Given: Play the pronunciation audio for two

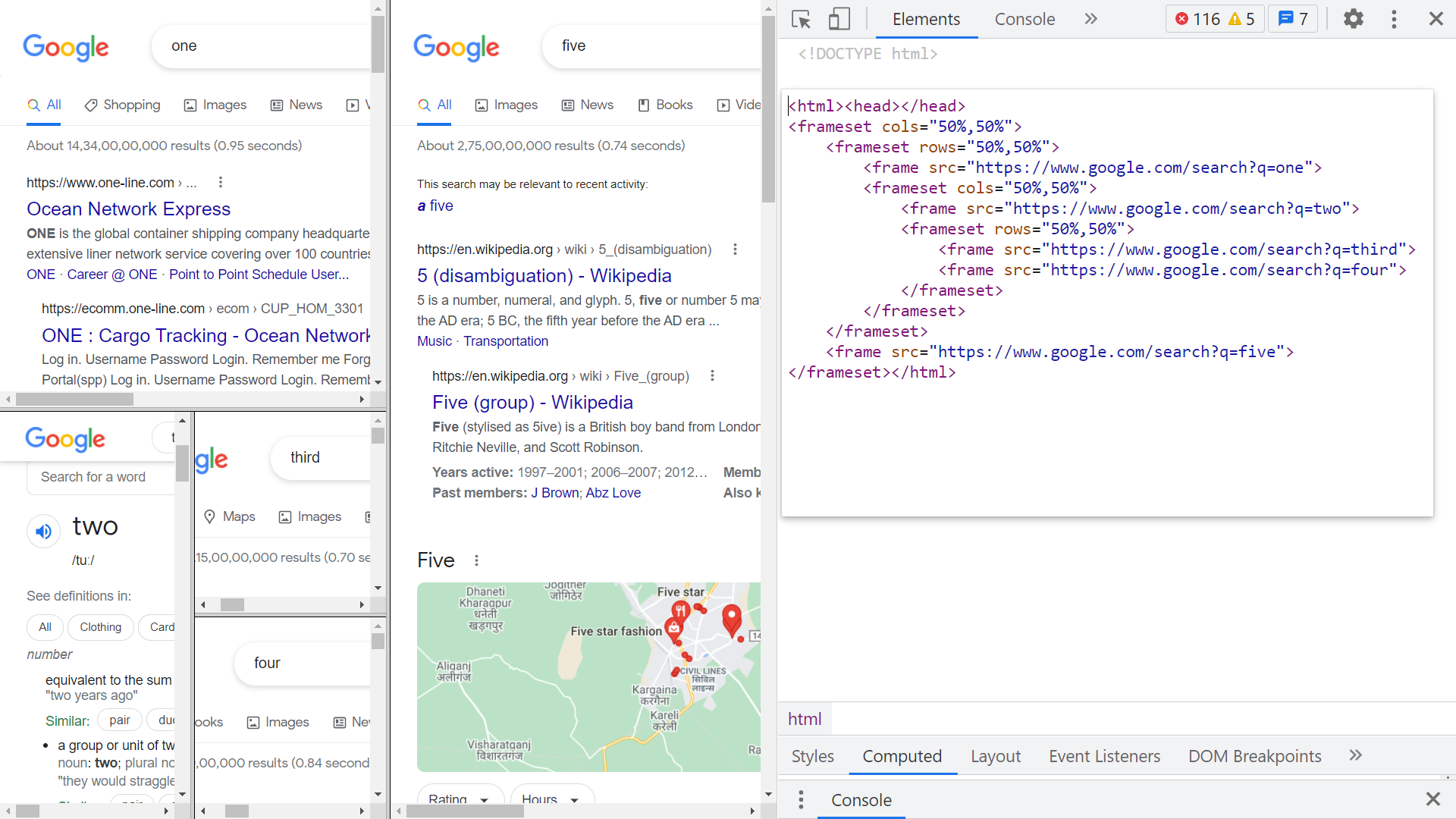Looking at the screenshot, I should click(44, 531).
